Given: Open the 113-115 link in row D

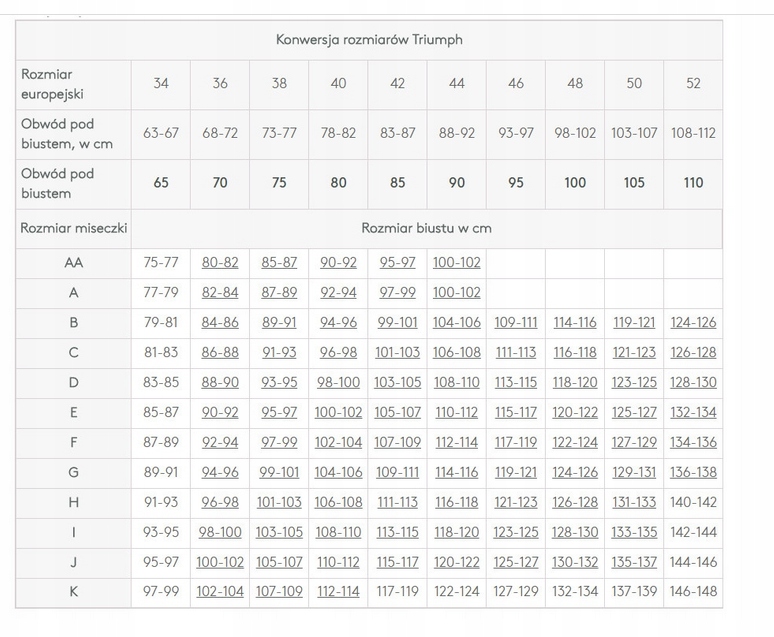Looking at the screenshot, I should (x=516, y=383).
